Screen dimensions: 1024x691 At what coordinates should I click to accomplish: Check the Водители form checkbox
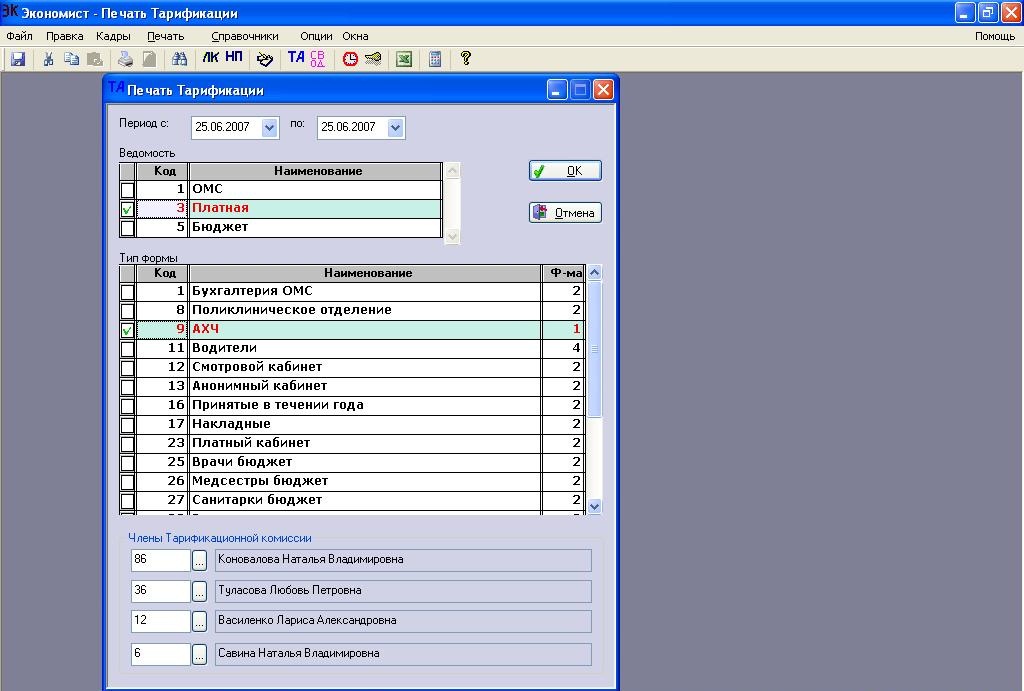(127, 349)
